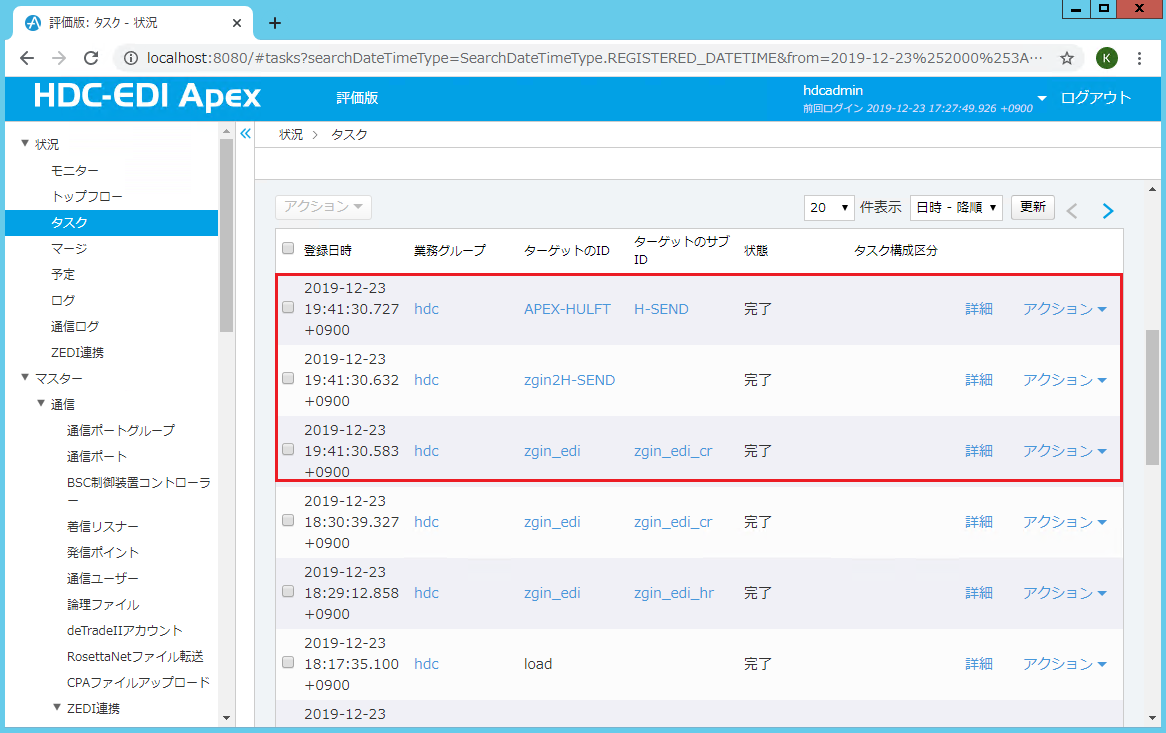1166x733 pixels.
Task: Collapse the マスター tree section
Action: 25,378
